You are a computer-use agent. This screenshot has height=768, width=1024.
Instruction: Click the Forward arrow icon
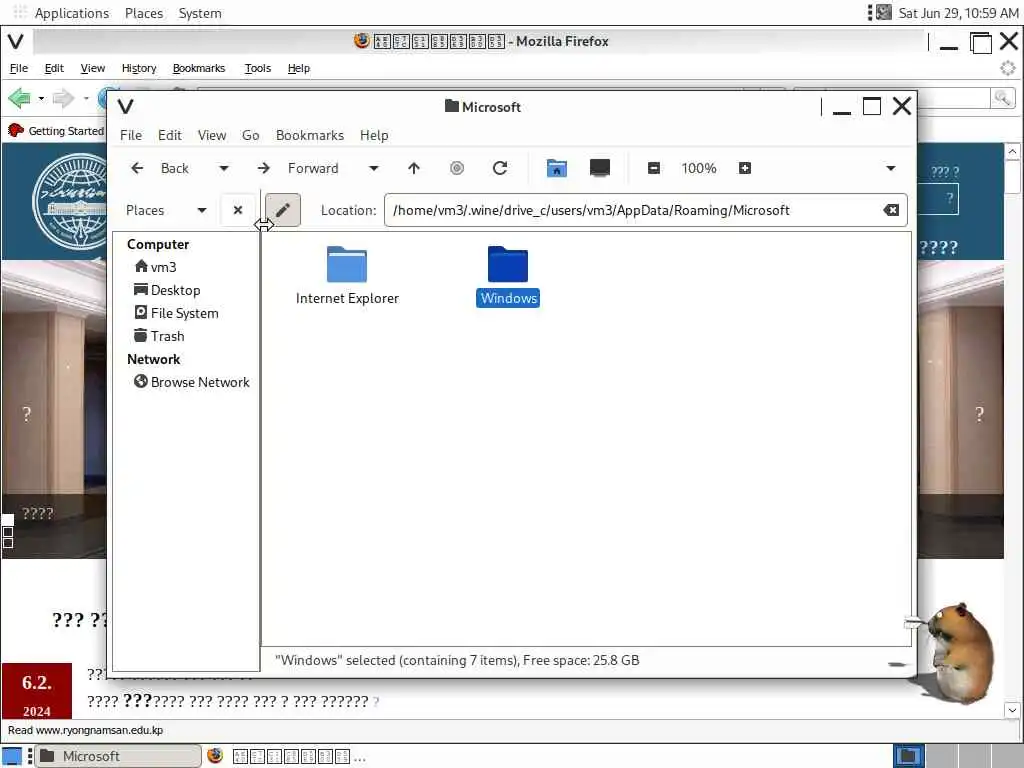click(263, 168)
